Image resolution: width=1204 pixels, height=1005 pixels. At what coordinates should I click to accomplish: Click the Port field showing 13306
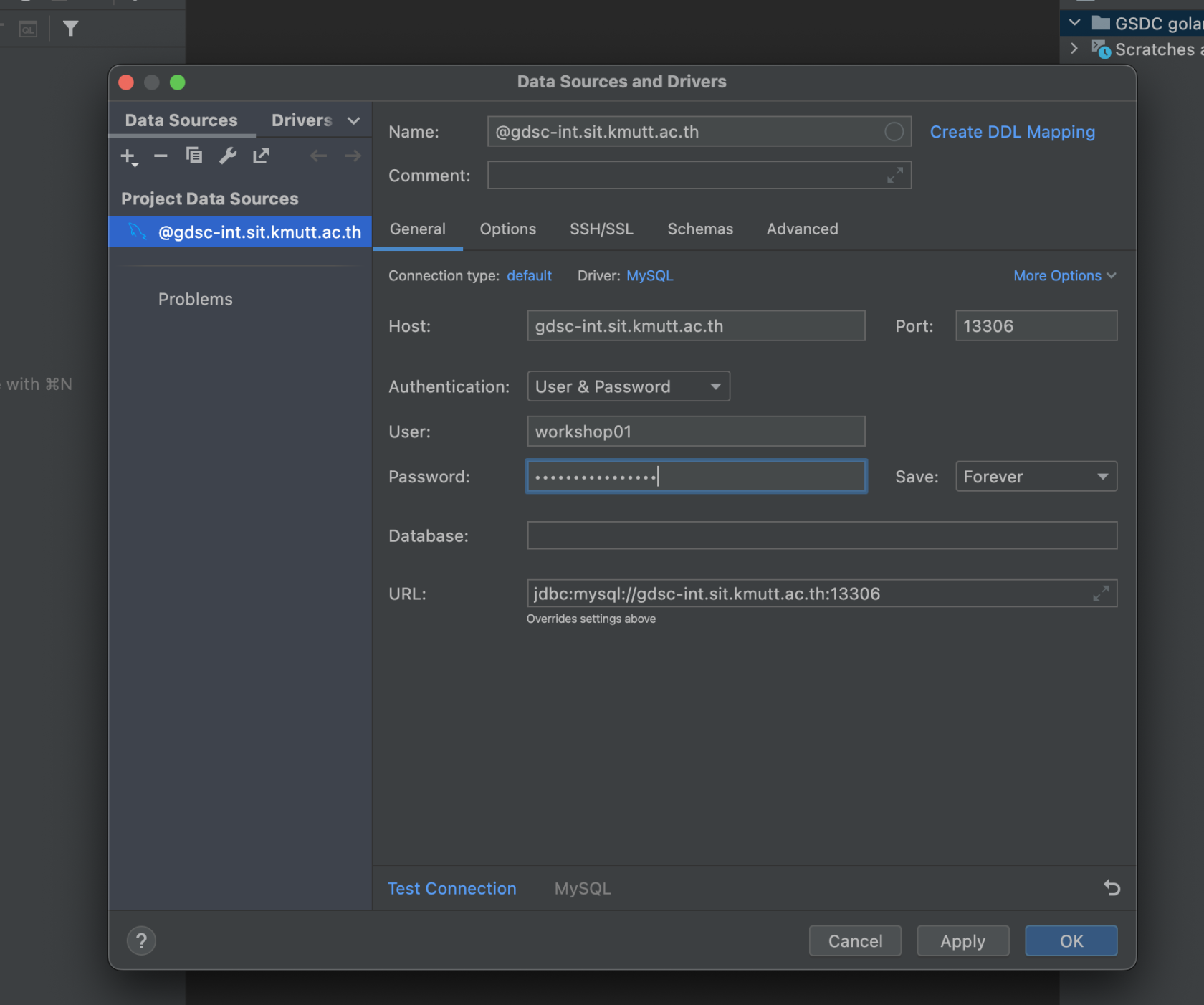tap(1036, 326)
